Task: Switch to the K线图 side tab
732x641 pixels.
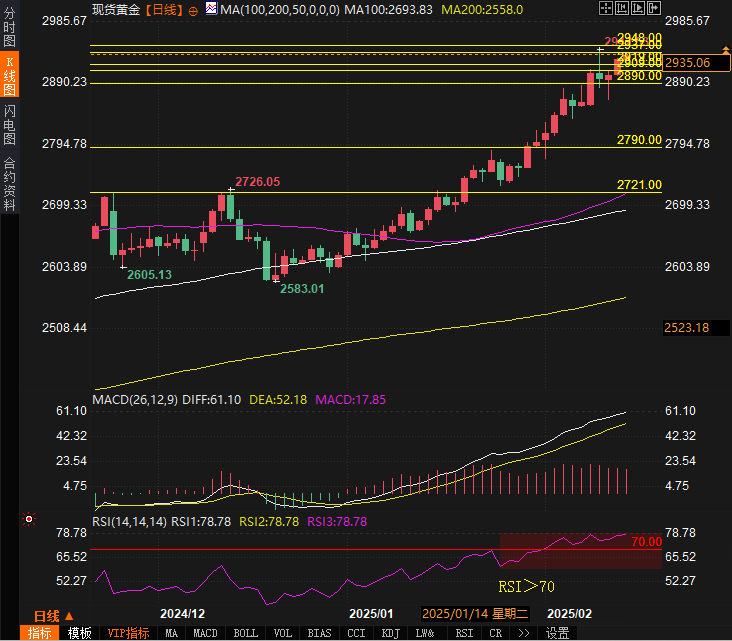Action: 10,75
